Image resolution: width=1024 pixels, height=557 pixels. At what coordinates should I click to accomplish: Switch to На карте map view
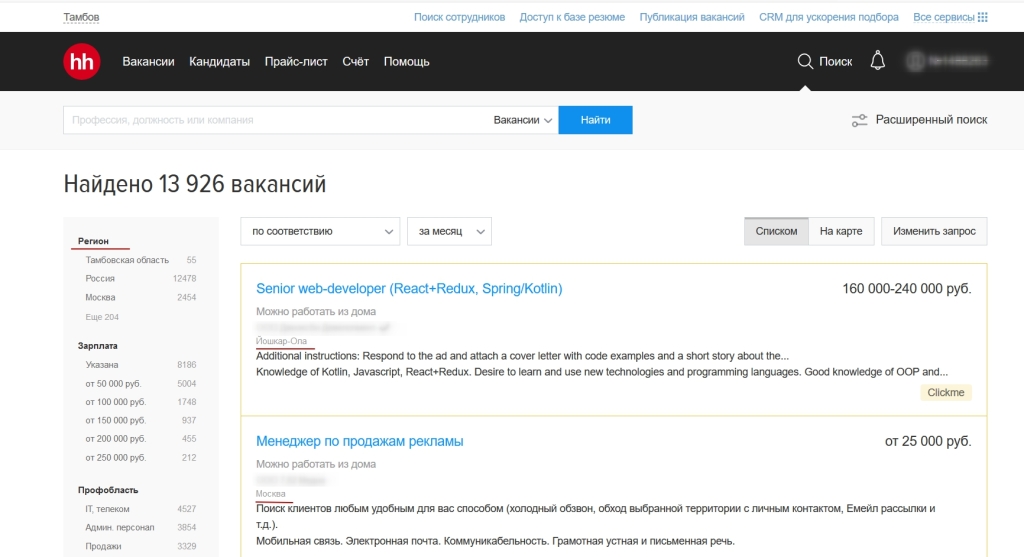[x=840, y=231]
